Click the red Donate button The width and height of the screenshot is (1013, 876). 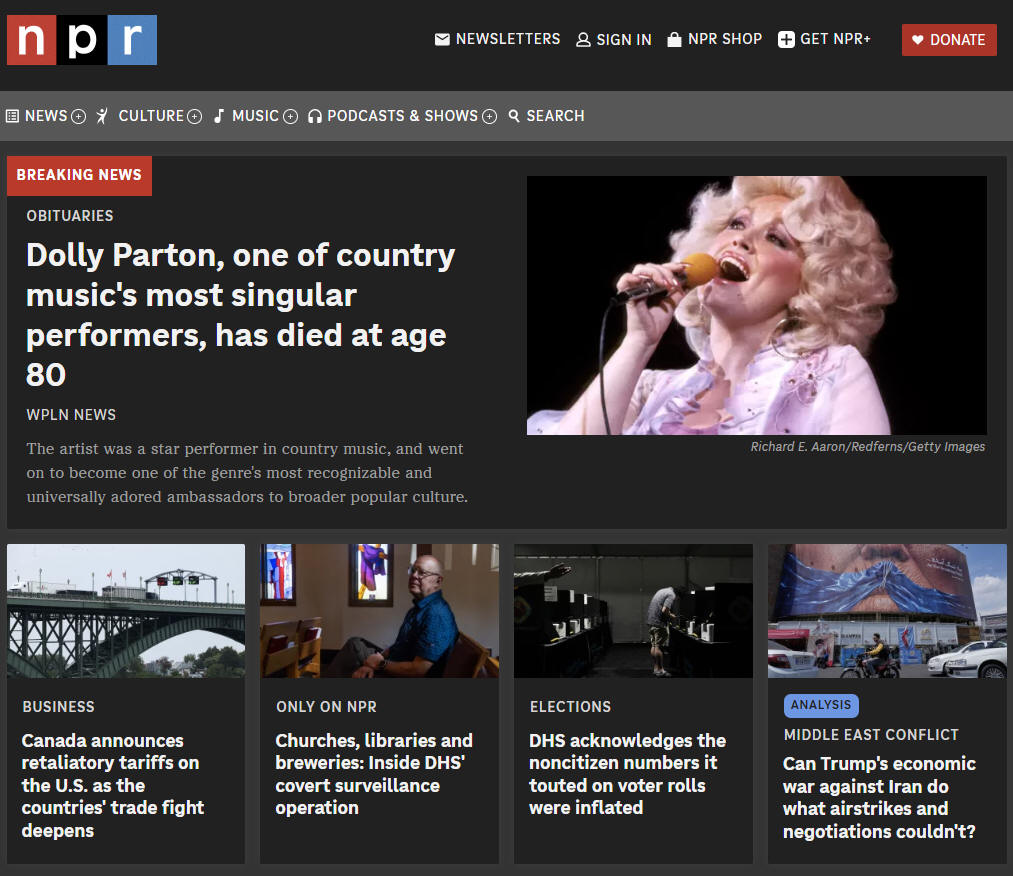949,40
